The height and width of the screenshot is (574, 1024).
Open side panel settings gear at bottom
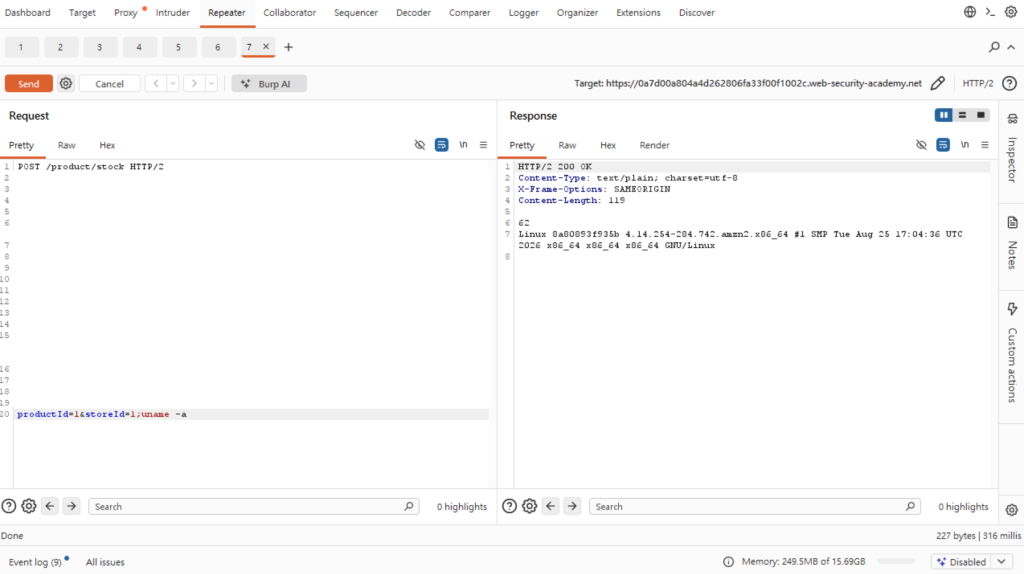(x=1012, y=510)
